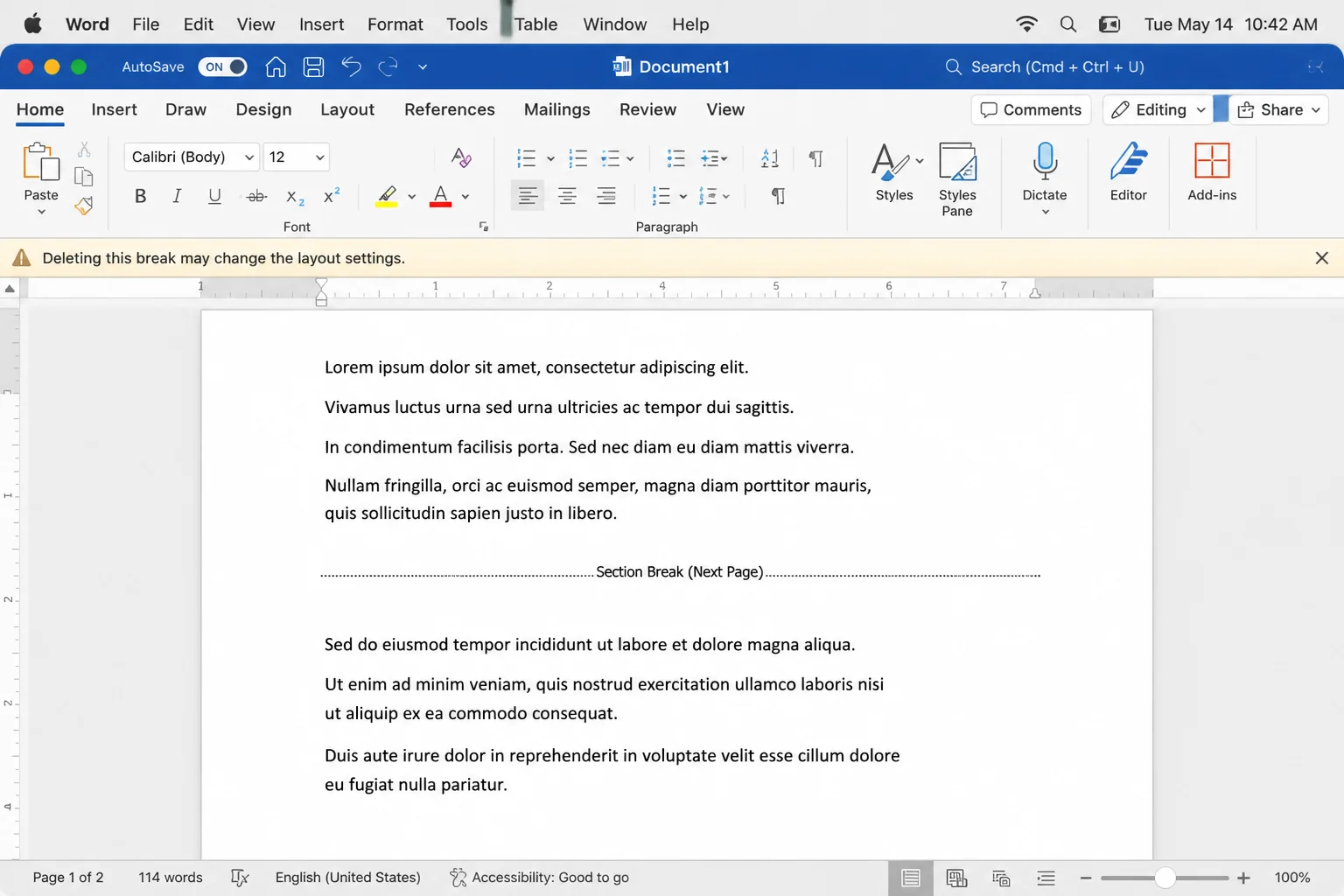Undo the last action

pos(351,66)
